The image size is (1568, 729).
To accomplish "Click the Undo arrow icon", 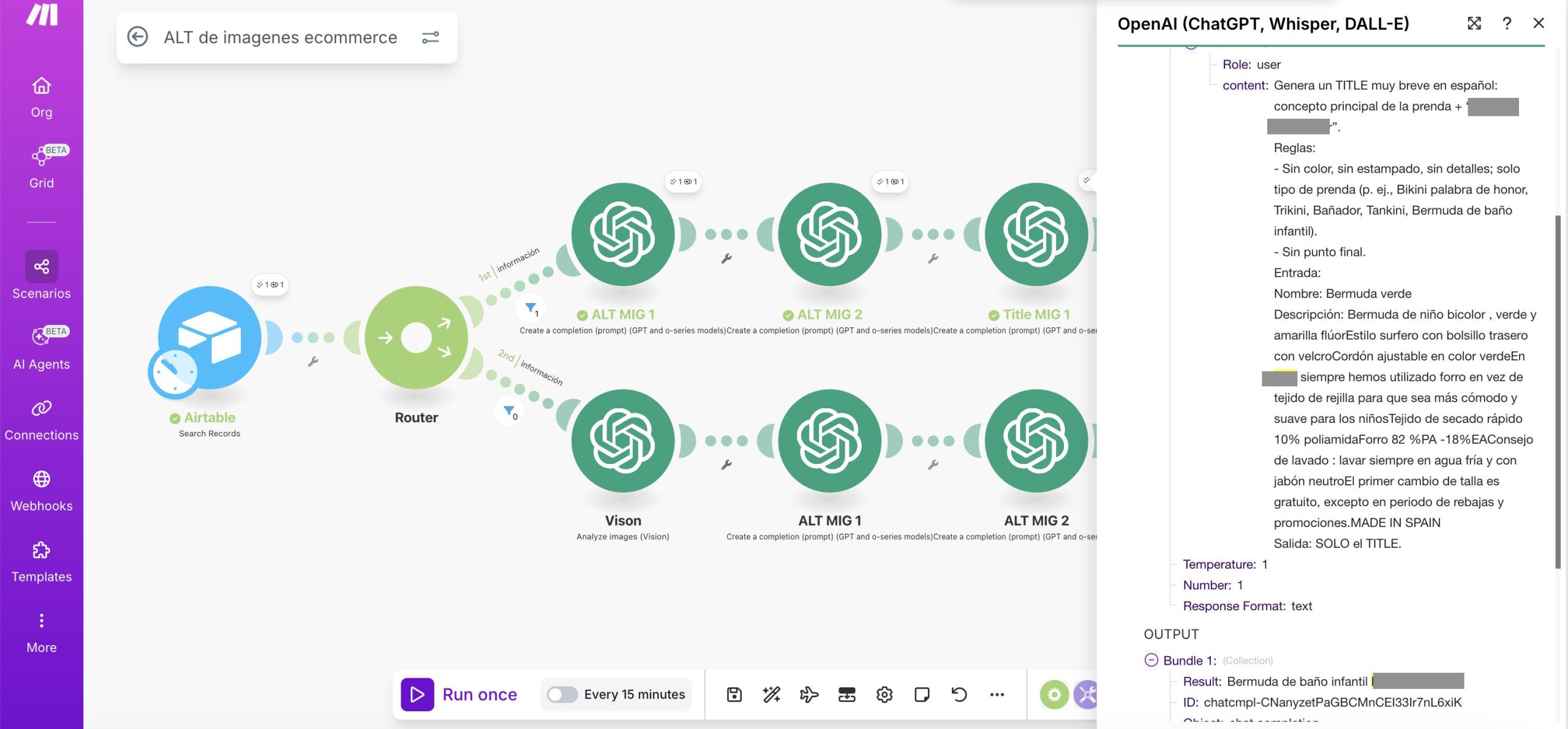I will [959, 694].
